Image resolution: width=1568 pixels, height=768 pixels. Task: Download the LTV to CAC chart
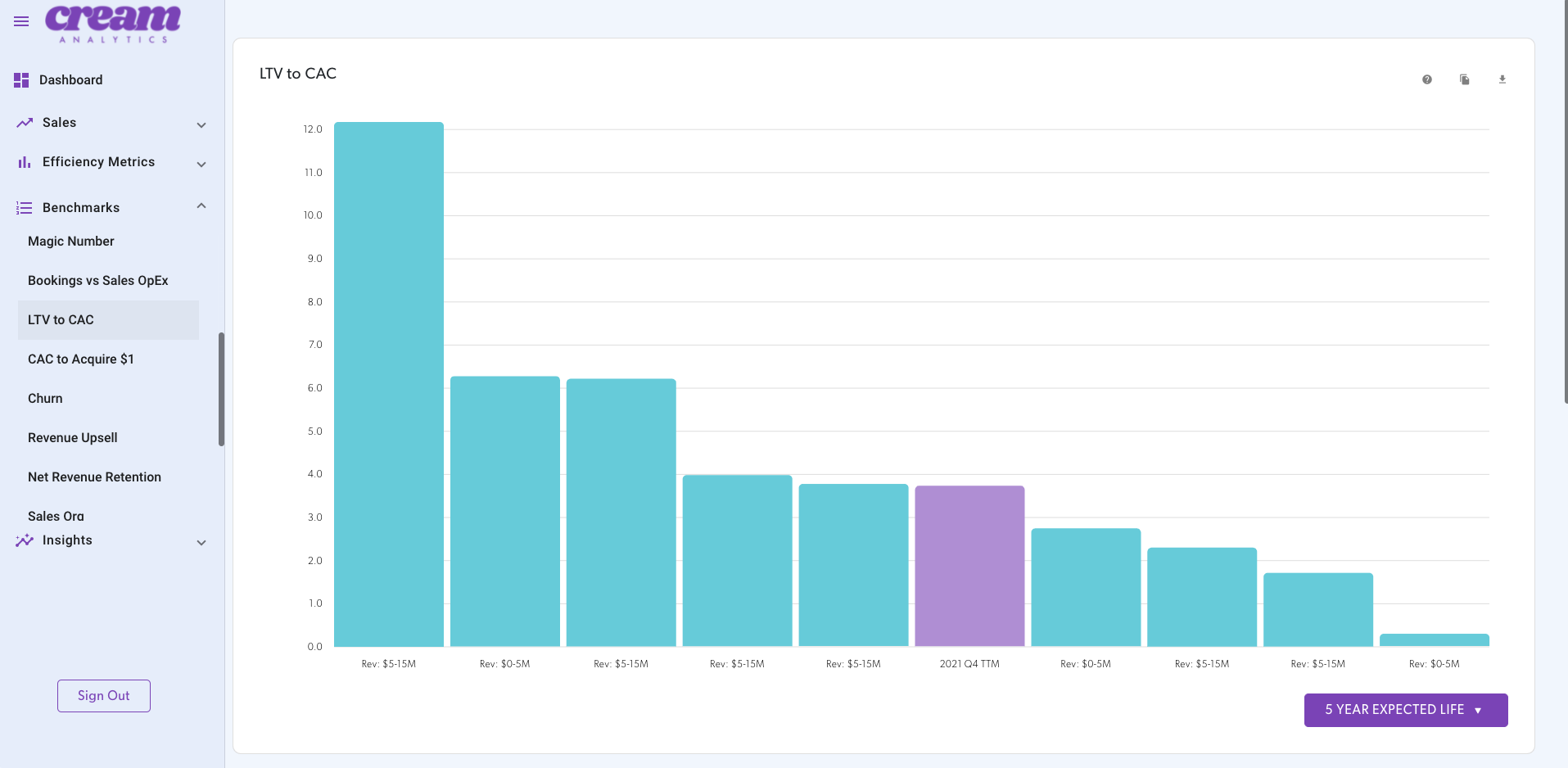click(1502, 79)
